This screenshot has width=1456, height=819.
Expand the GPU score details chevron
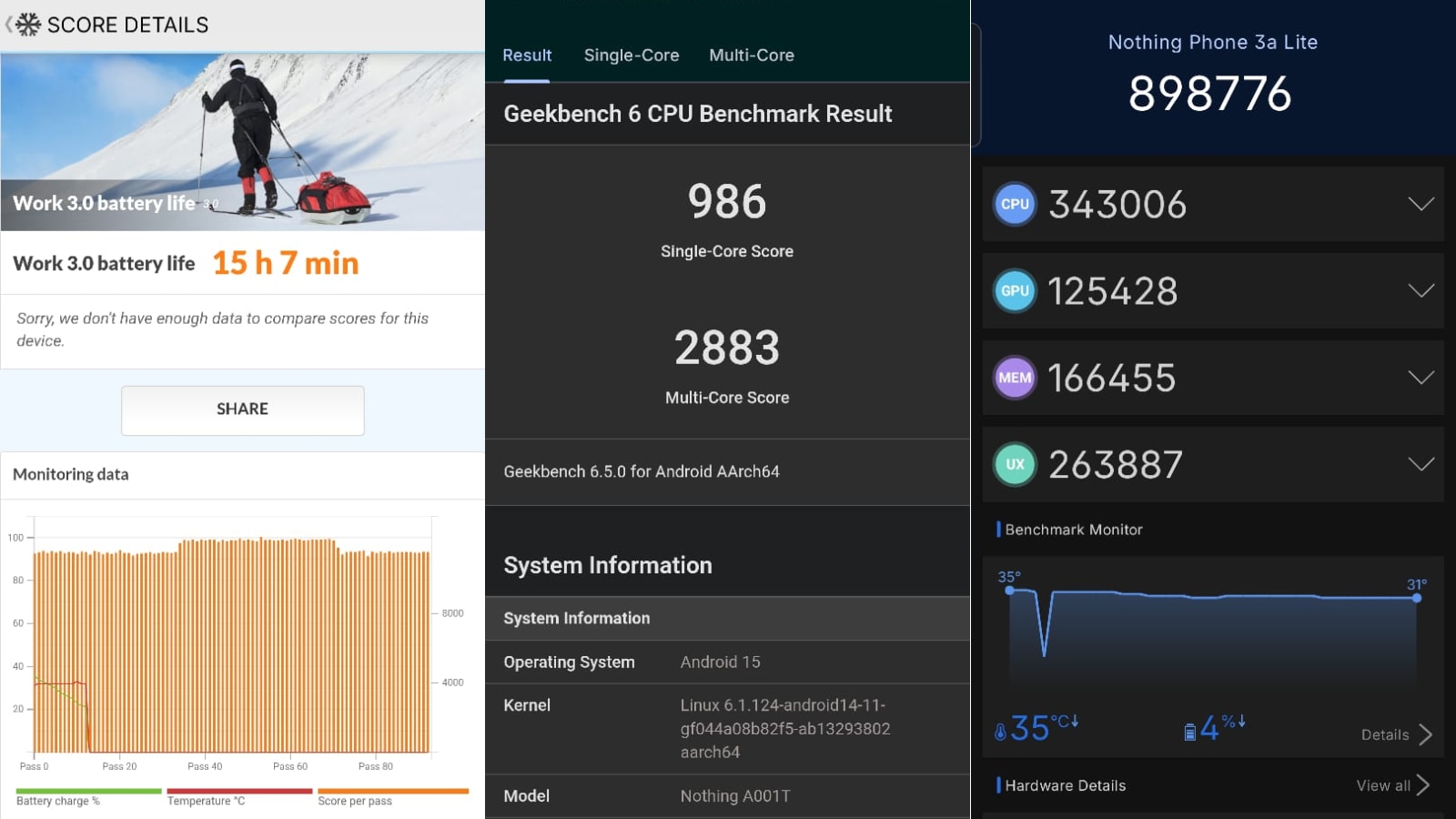click(1420, 290)
